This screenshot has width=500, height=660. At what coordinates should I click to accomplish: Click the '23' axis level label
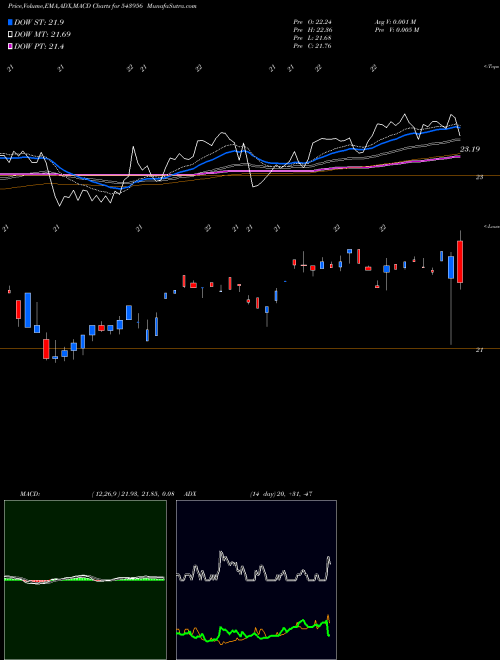coord(479,178)
